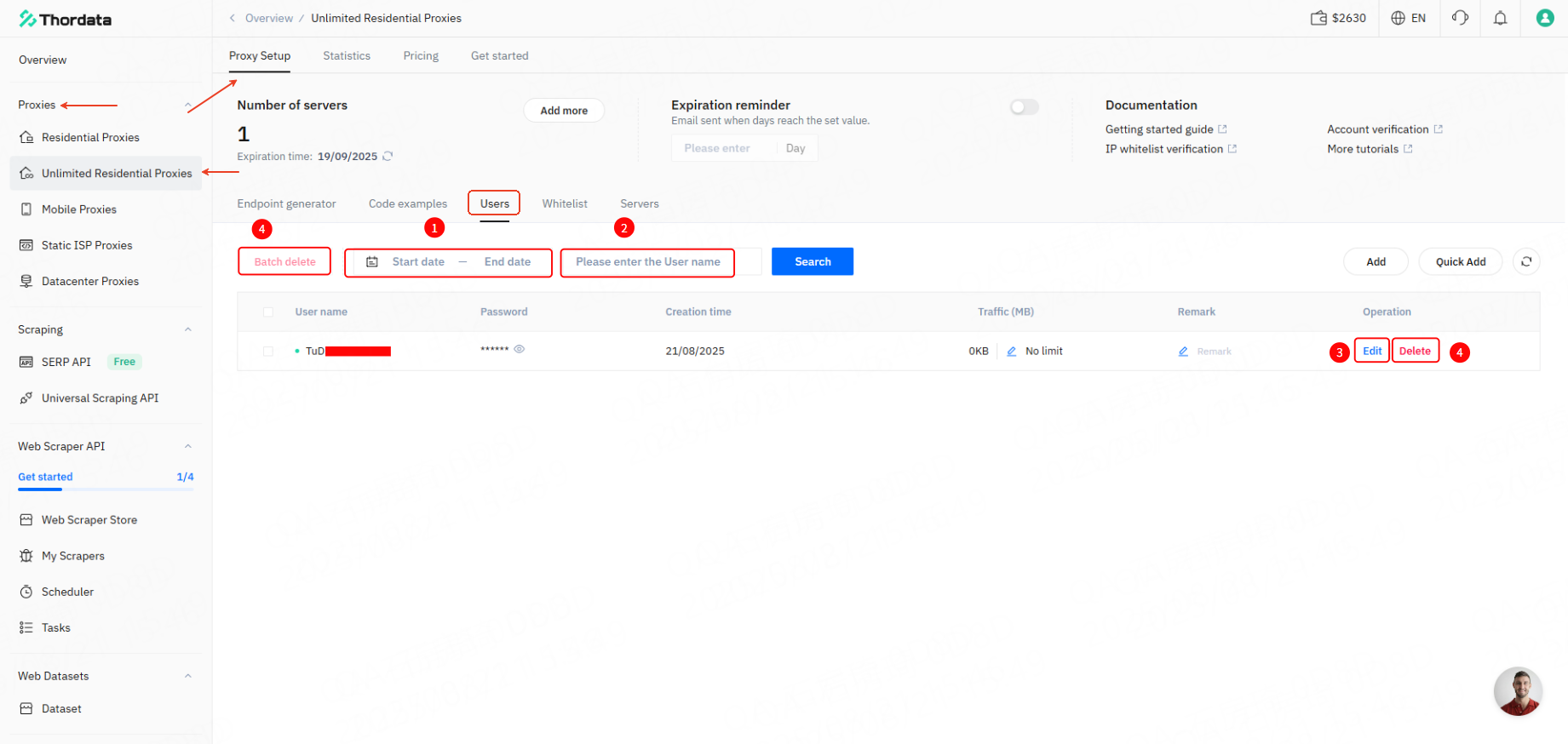Switch to the Statistics tab
This screenshot has height=744, width=1568.
(347, 55)
